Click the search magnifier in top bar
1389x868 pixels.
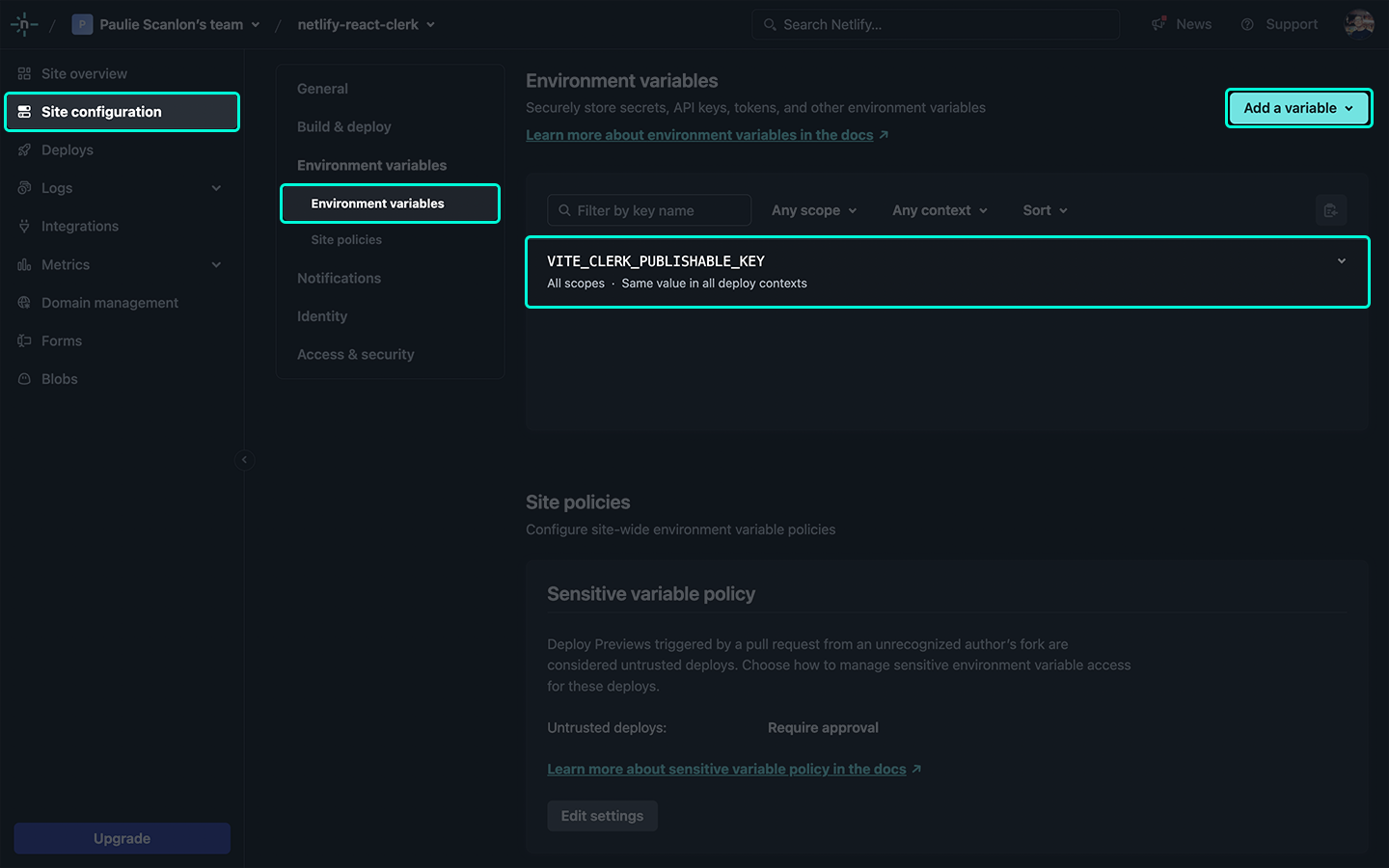(x=770, y=24)
